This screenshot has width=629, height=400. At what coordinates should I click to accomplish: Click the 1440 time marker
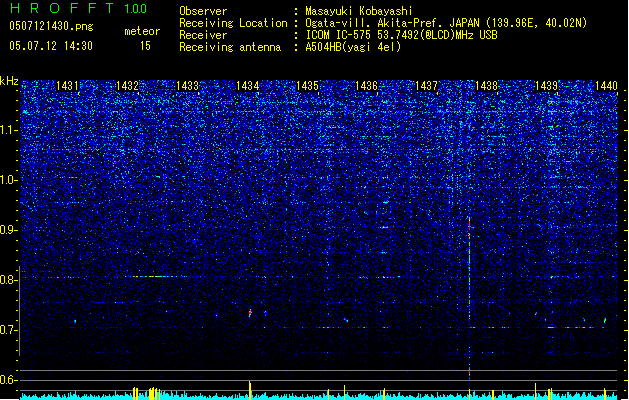coord(607,85)
